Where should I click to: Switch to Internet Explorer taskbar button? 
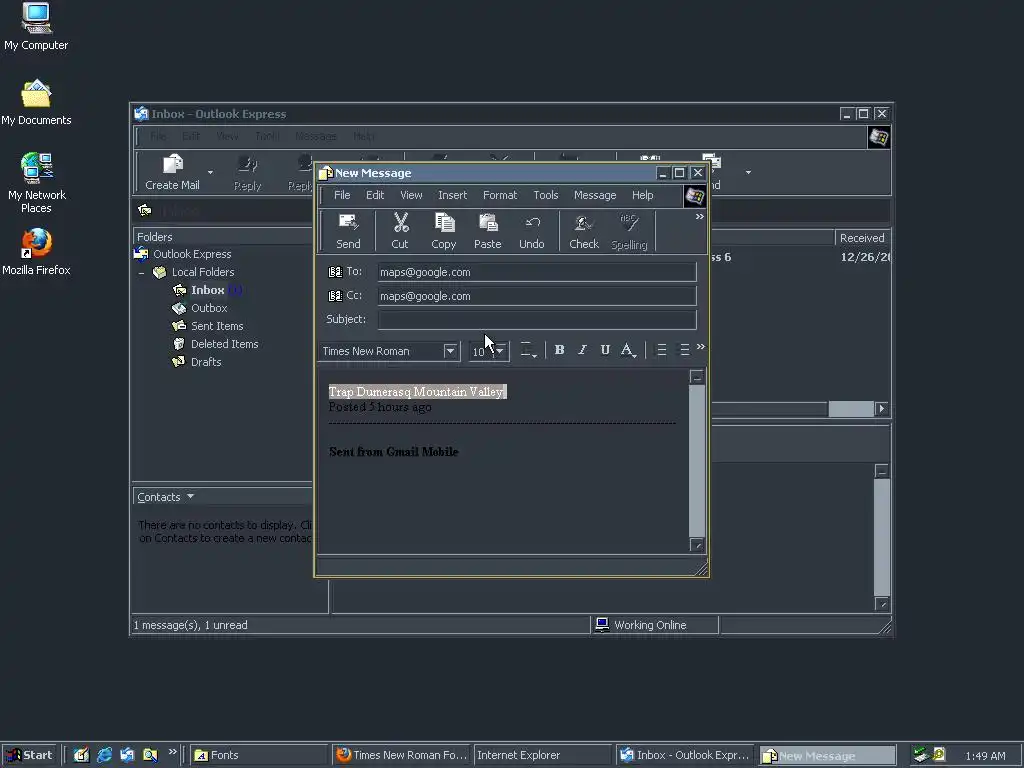(x=542, y=755)
